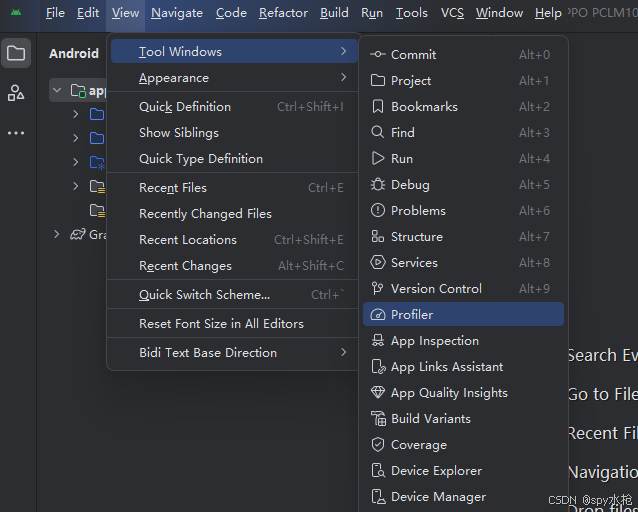638x512 pixels.
Task: Choose Recently Changed Files entry
Action: [233, 214]
